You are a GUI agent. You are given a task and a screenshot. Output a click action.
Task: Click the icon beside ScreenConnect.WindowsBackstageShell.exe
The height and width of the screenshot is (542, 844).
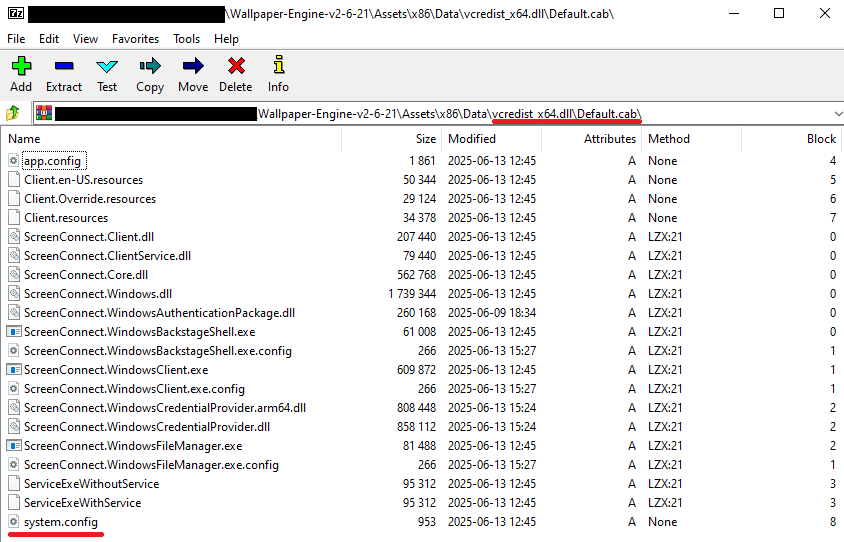[x=14, y=332]
